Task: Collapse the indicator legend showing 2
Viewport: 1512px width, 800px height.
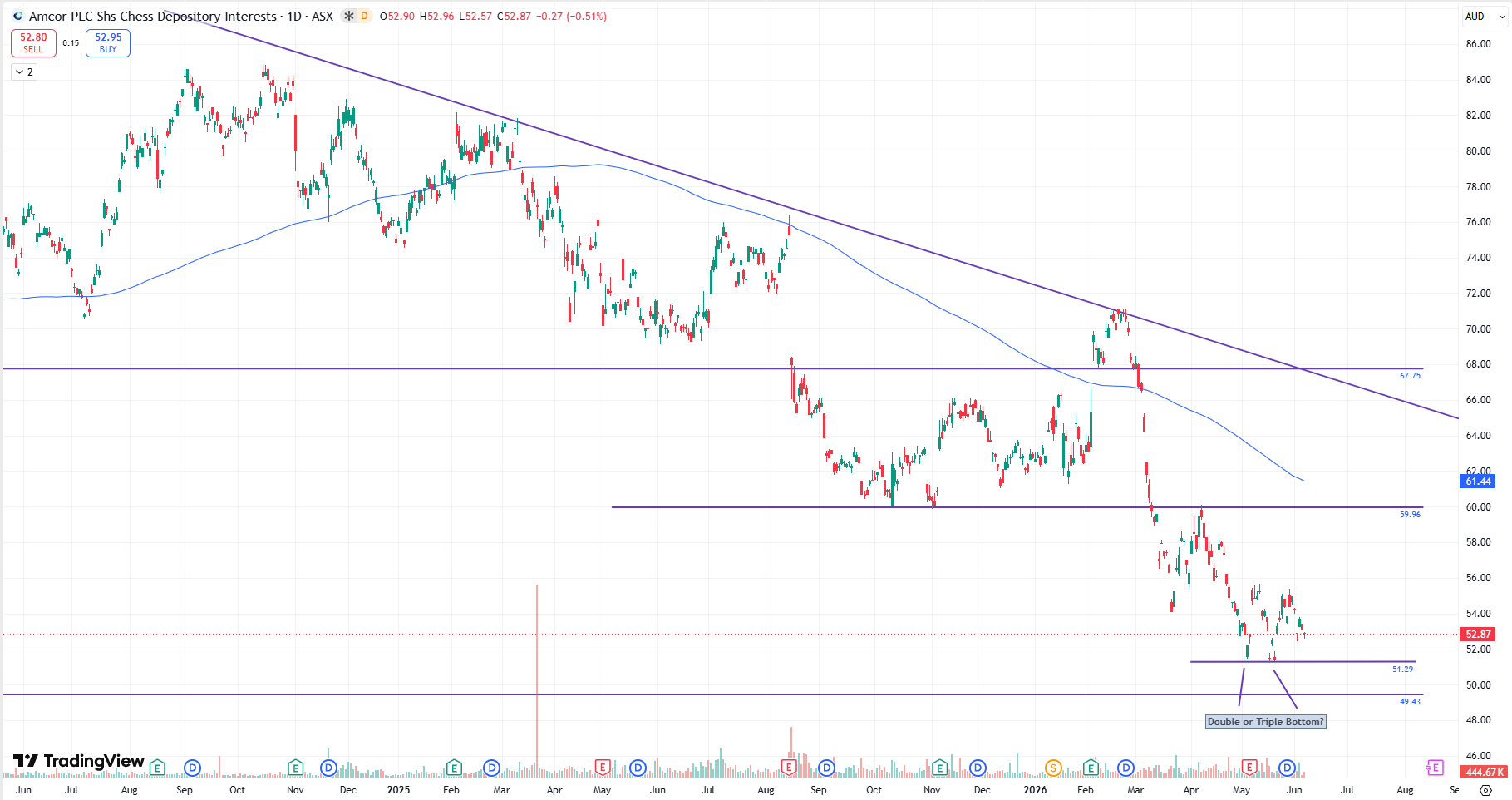Action: [24, 72]
